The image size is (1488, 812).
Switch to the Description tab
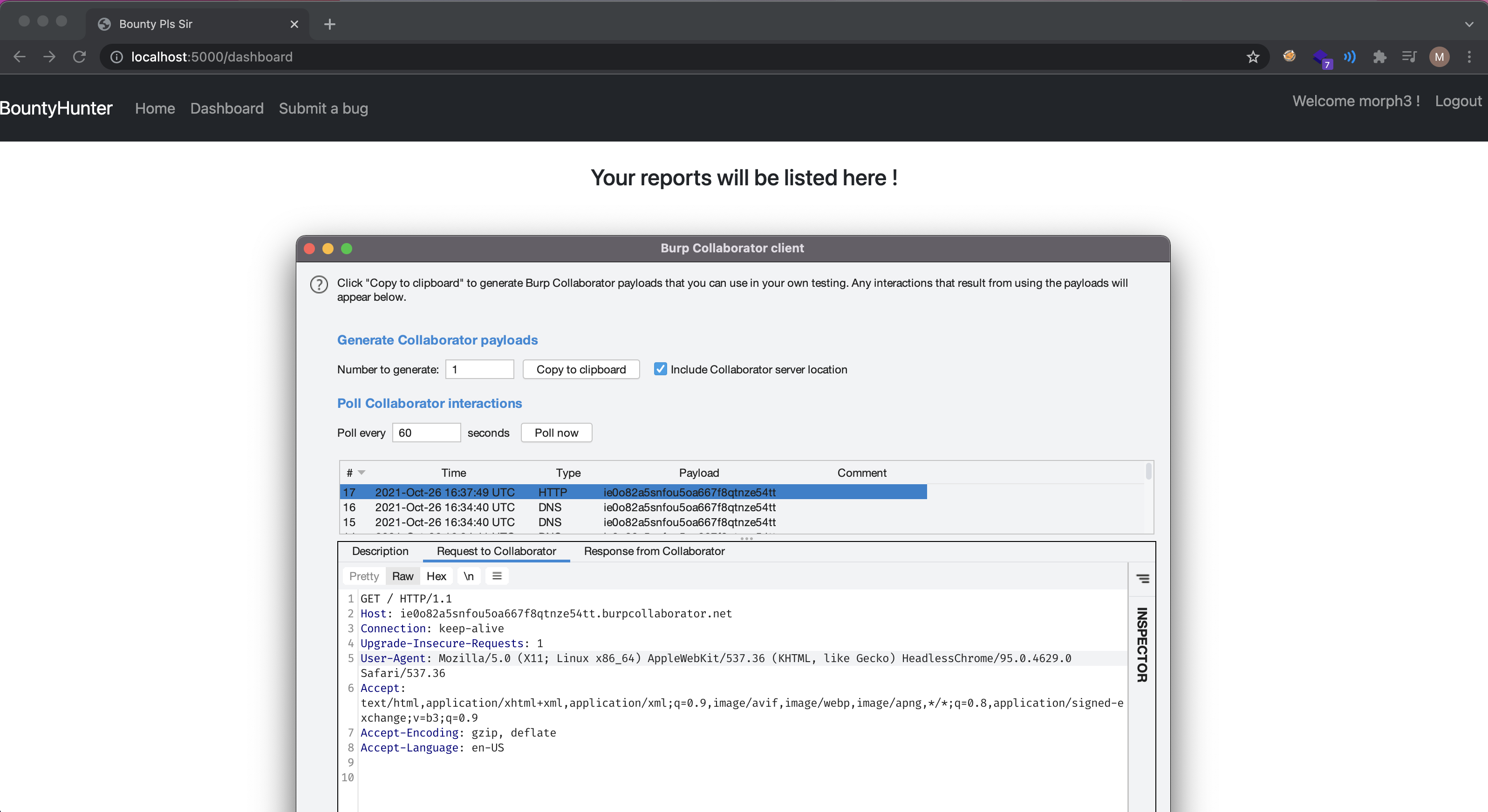(380, 551)
